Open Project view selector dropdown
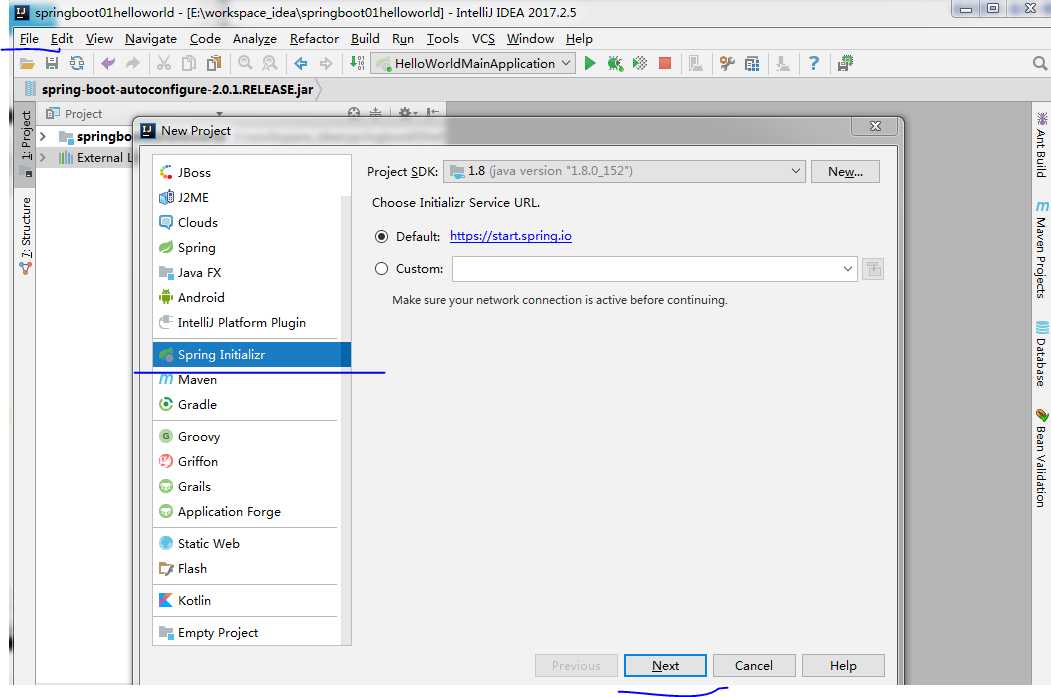 click(x=219, y=114)
